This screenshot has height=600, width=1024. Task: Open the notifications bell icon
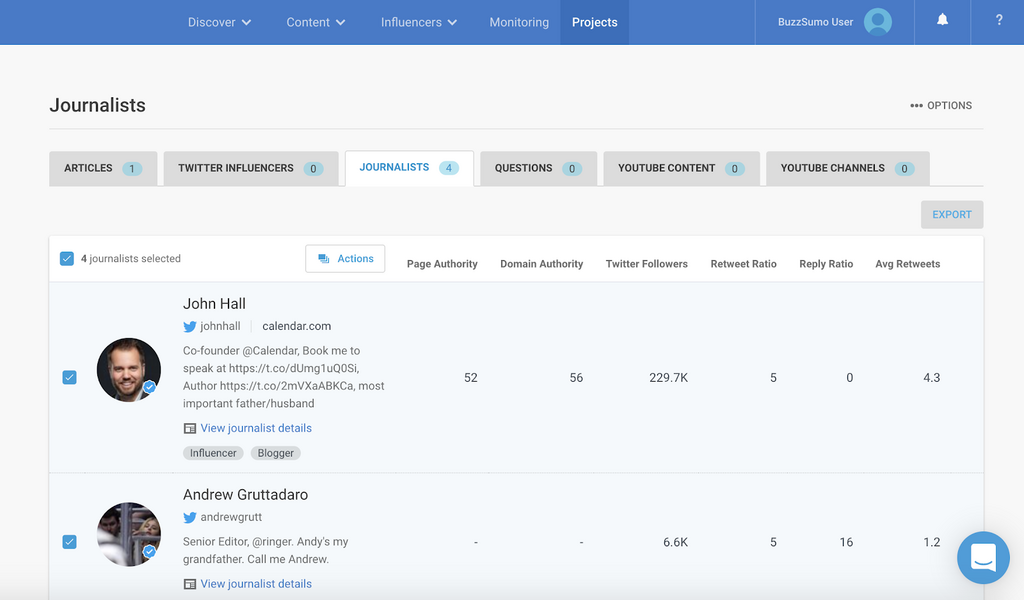click(x=942, y=21)
